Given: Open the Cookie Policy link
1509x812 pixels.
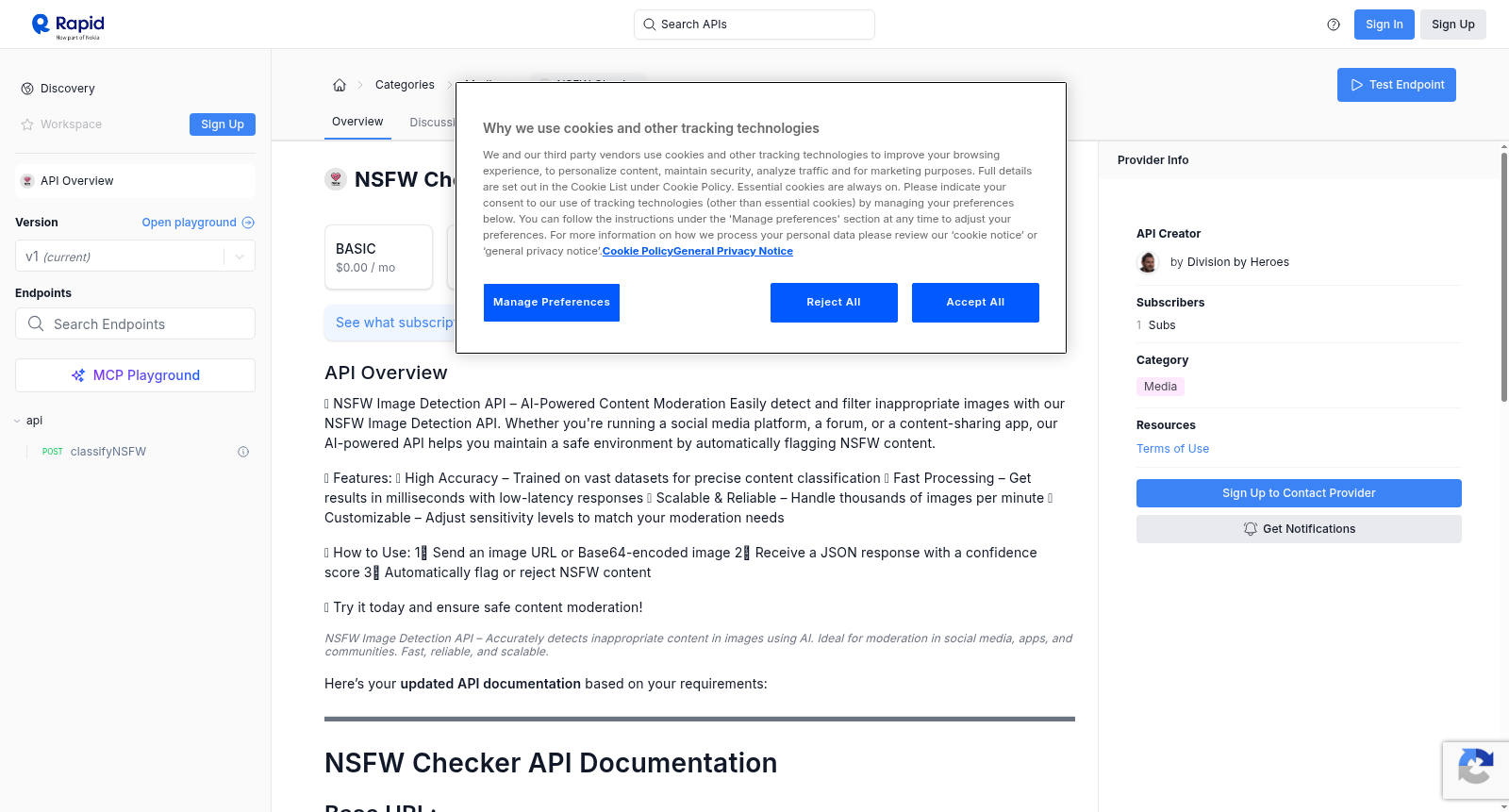Looking at the screenshot, I should pos(638,251).
